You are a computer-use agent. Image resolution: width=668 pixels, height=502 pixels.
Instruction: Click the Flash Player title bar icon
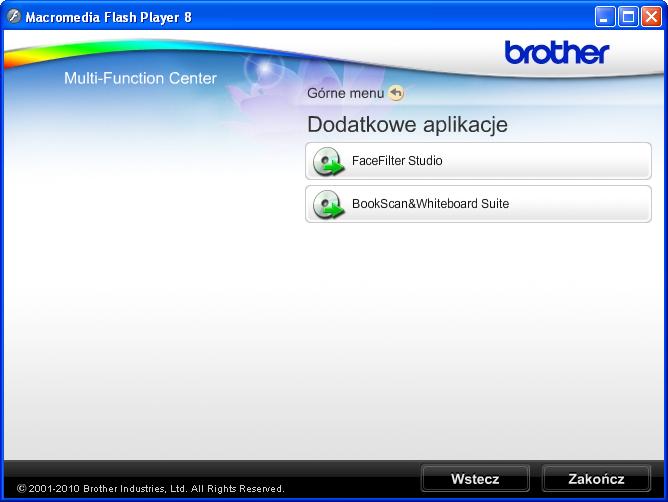pyautogui.click(x=14, y=17)
